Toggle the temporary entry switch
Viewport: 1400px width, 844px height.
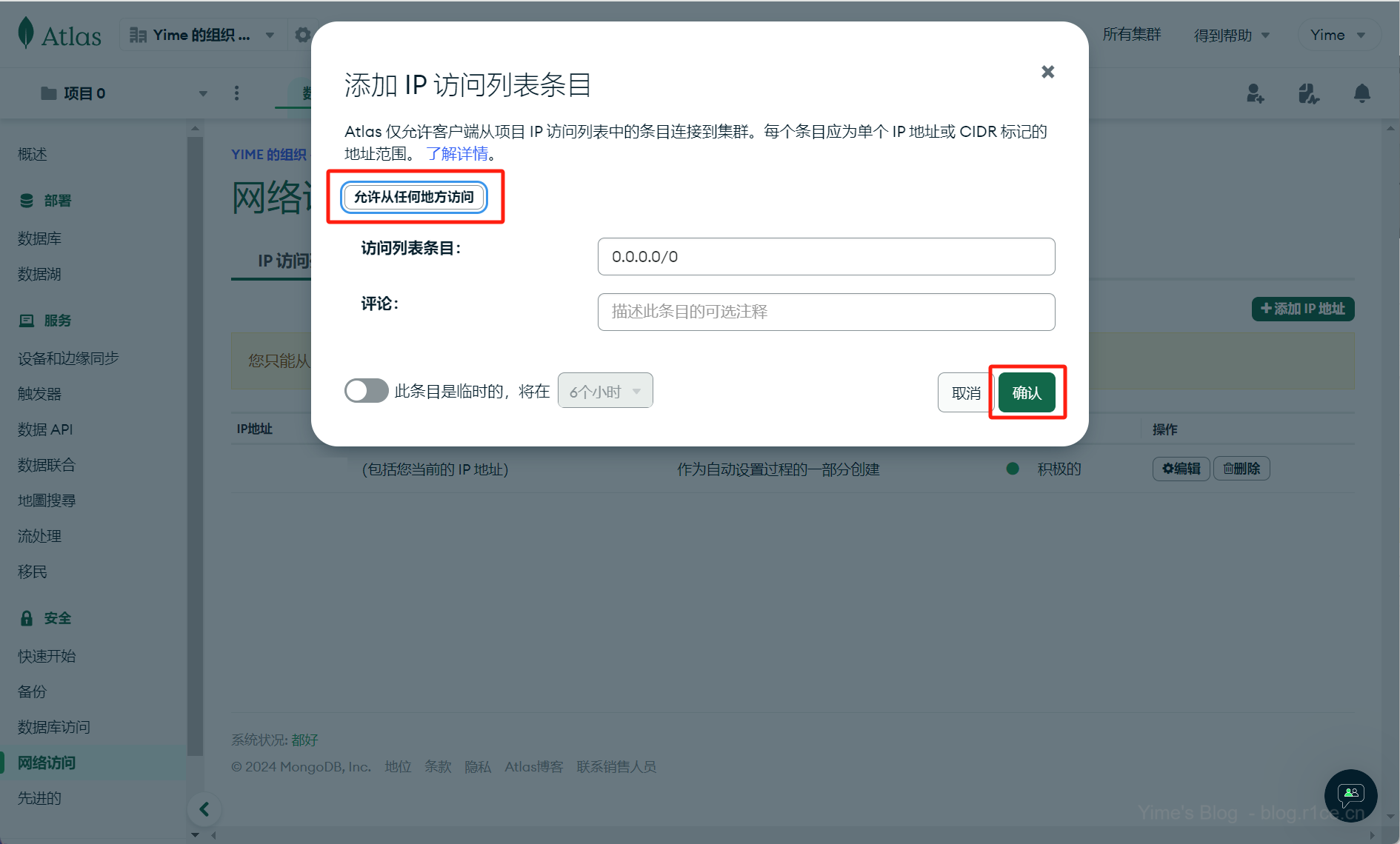click(x=366, y=391)
